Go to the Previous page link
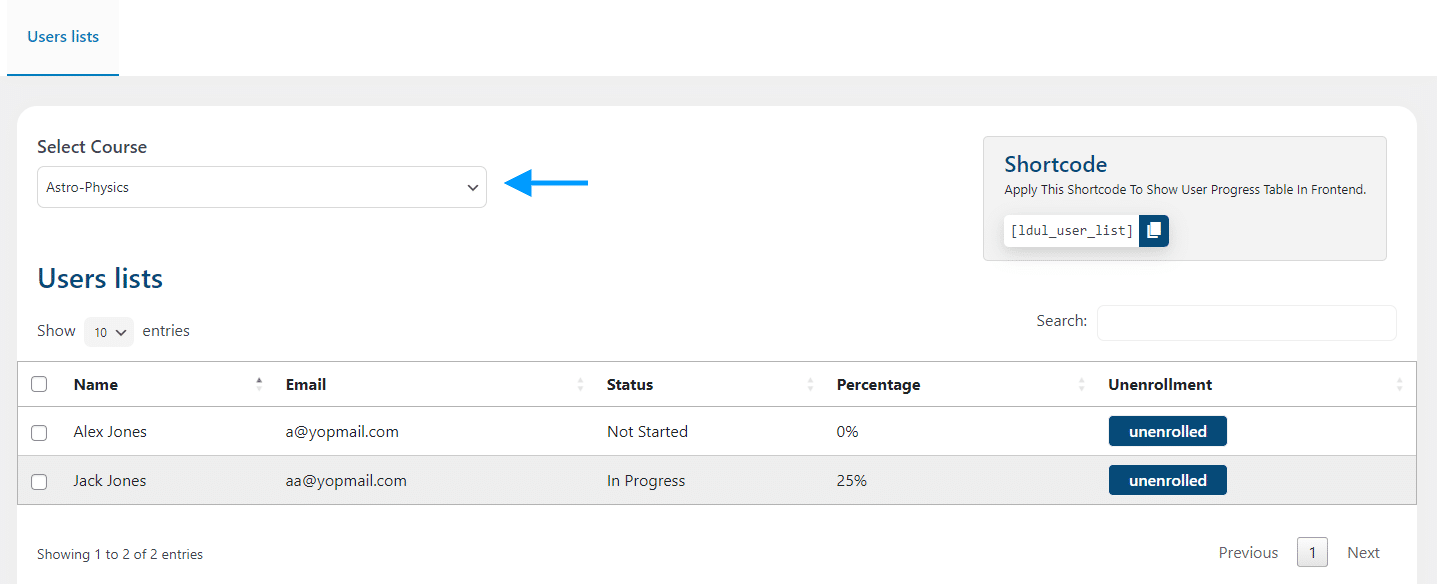Image resolution: width=1437 pixels, height=584 pixels. coord(1248,553)
